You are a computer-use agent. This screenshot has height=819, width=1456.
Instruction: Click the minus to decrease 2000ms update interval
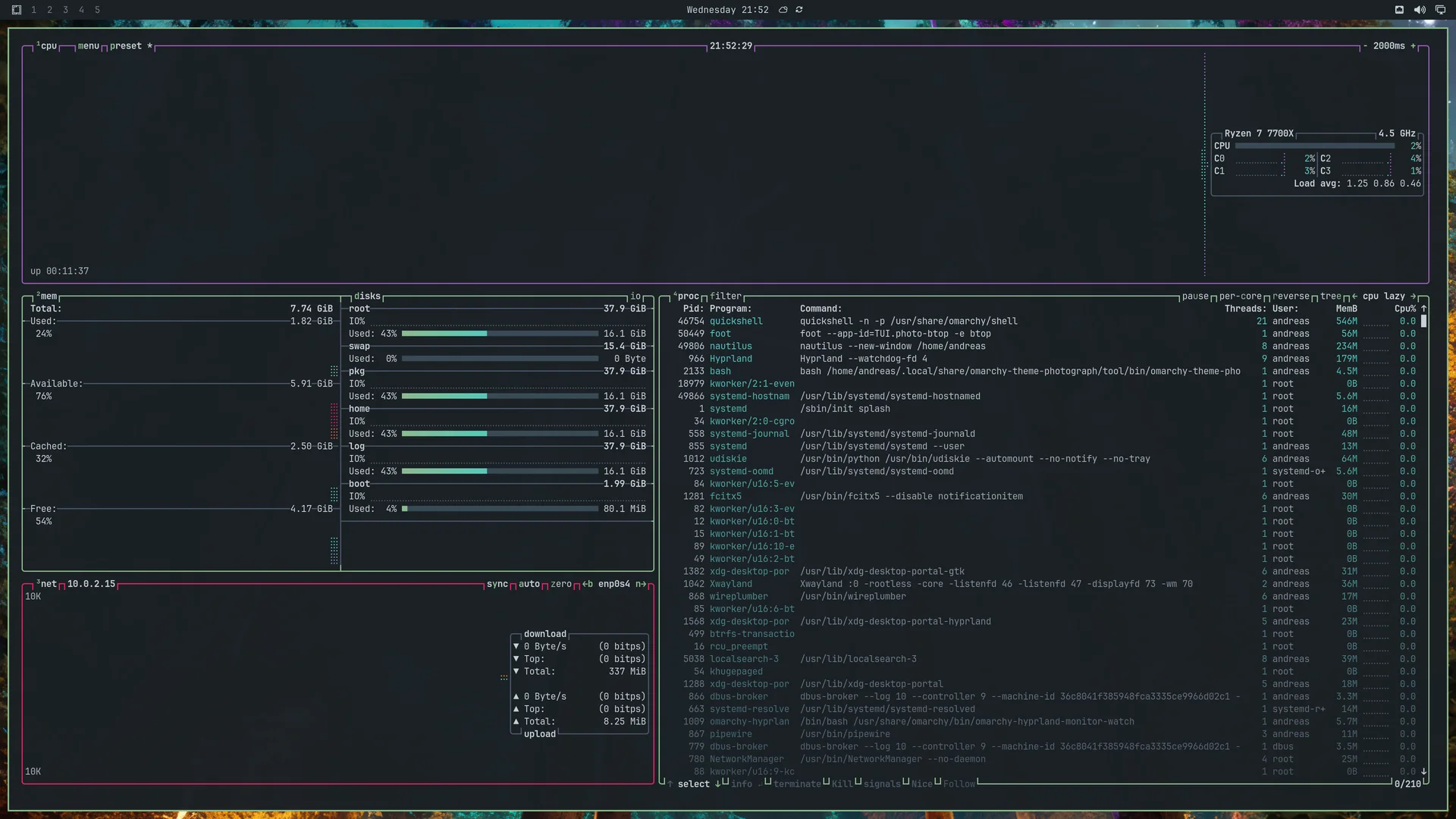click(x=1365, y=46)
